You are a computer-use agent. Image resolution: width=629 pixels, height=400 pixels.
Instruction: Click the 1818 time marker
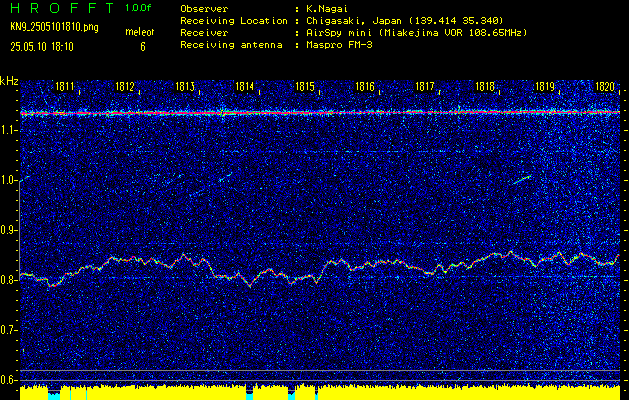click(x=485, y=86)
